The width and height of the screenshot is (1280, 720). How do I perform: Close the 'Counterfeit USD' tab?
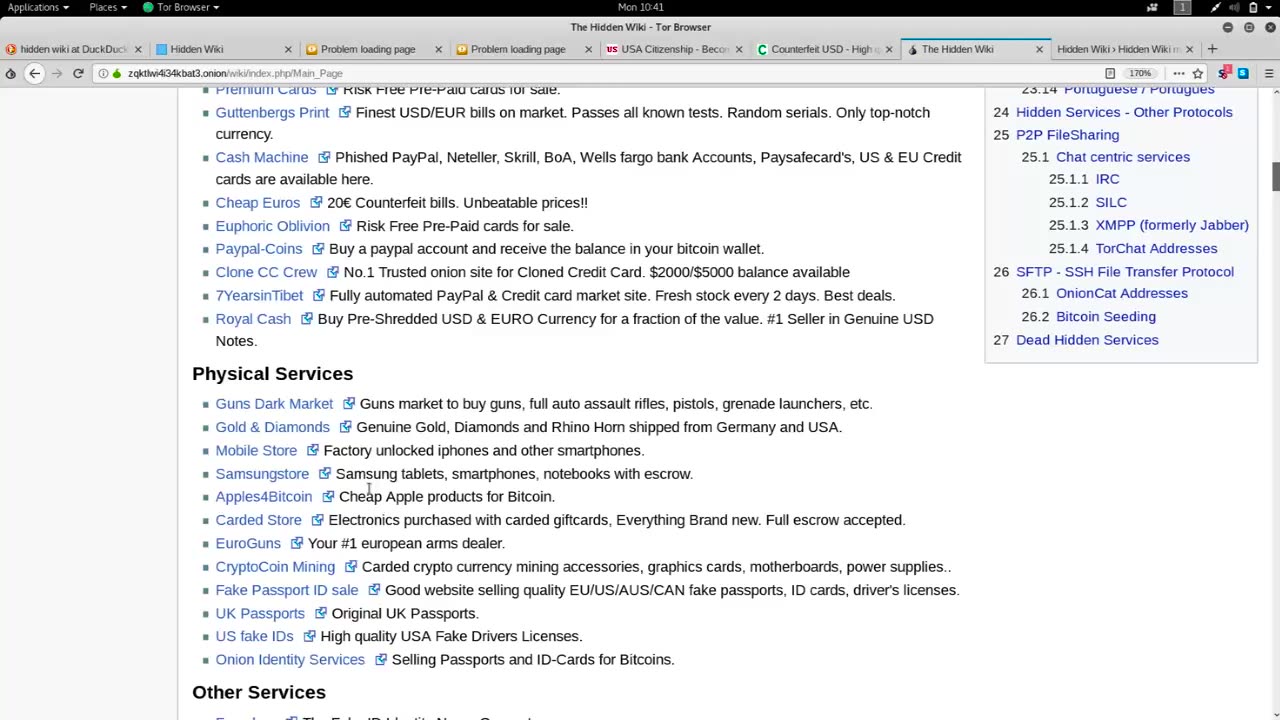point(889,49)
